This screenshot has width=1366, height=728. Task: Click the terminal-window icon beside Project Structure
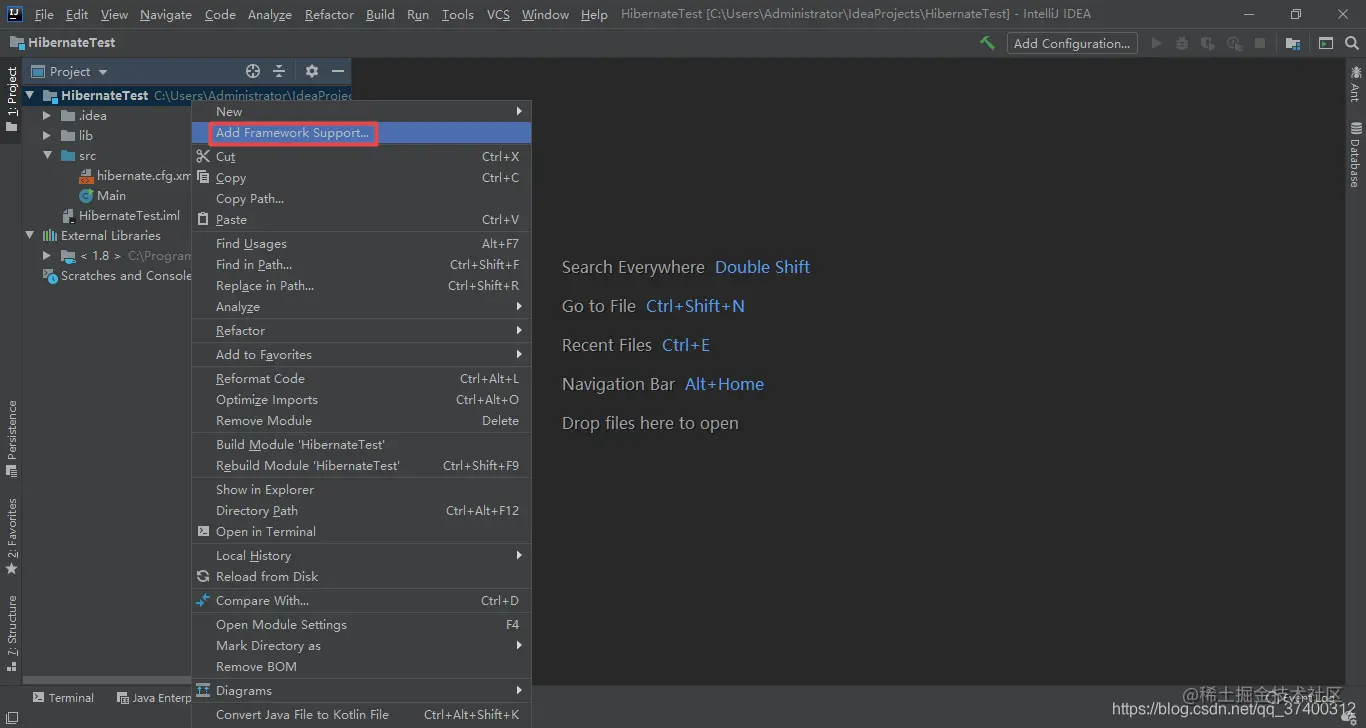1326,43
